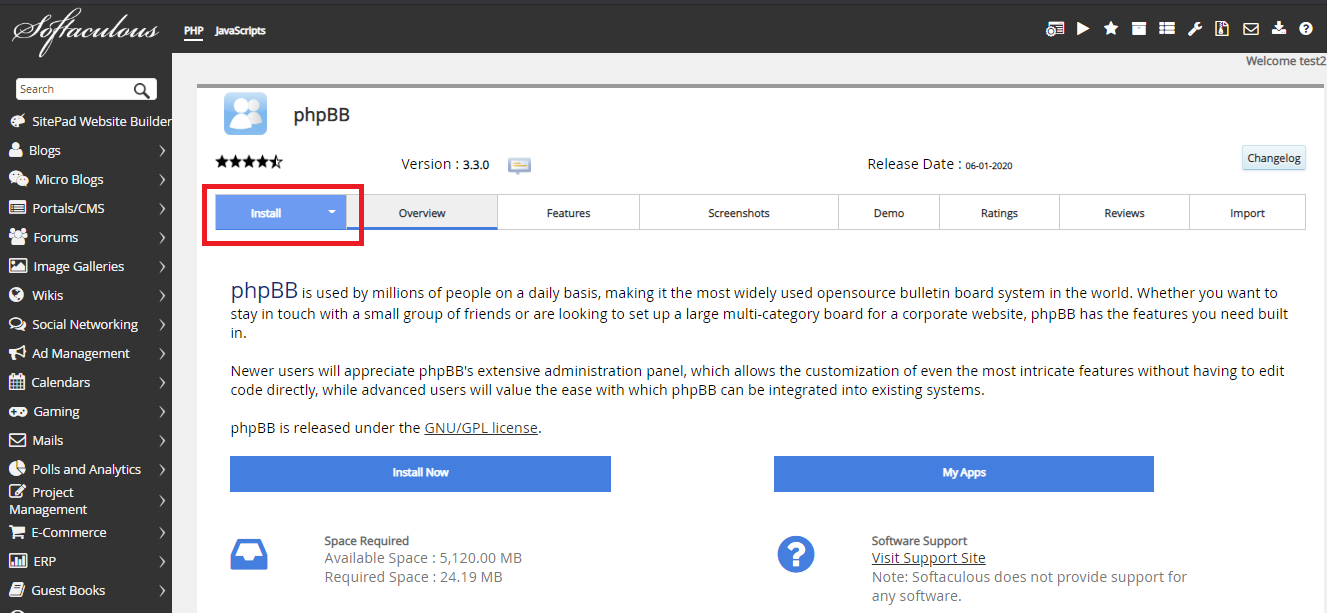Click the Changelog button
Image resolution: width=1327 pixels, height=613 pixels.
pyautogui.click(x=1274, y=158)
